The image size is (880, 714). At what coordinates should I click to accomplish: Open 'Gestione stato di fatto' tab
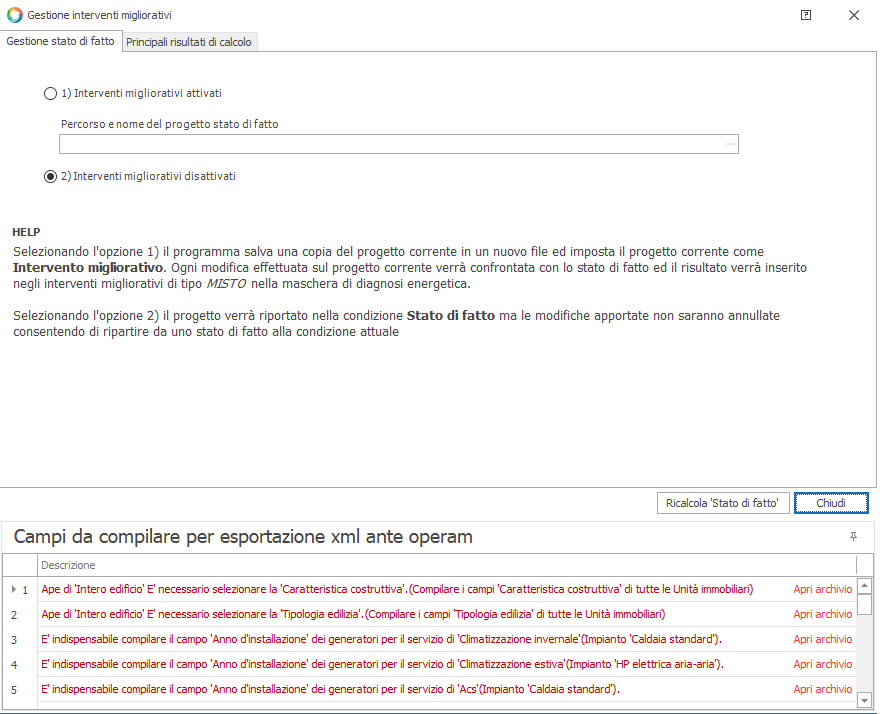point(61,41)
